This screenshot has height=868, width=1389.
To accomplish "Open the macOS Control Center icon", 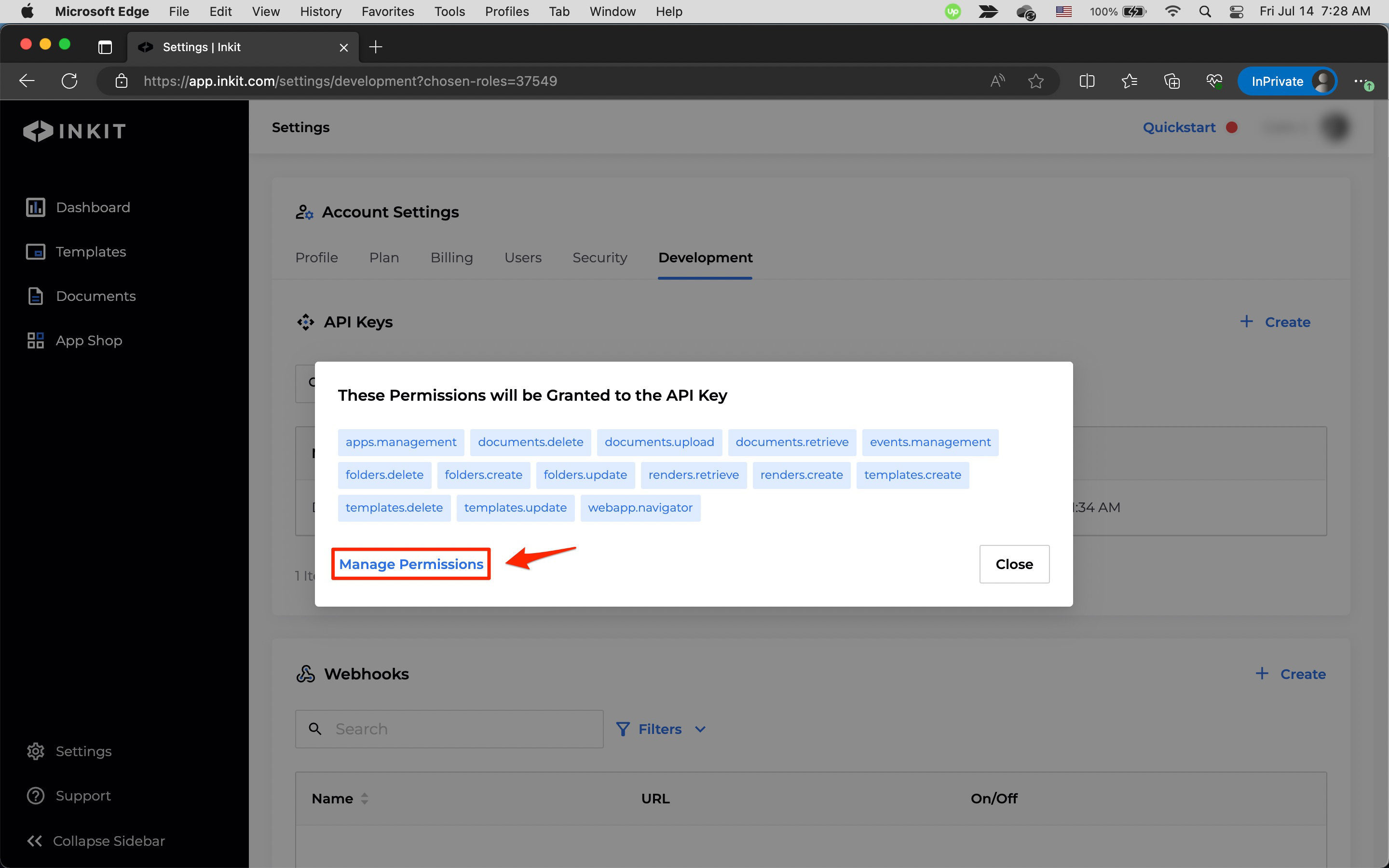I will [x=1236, y=12].
